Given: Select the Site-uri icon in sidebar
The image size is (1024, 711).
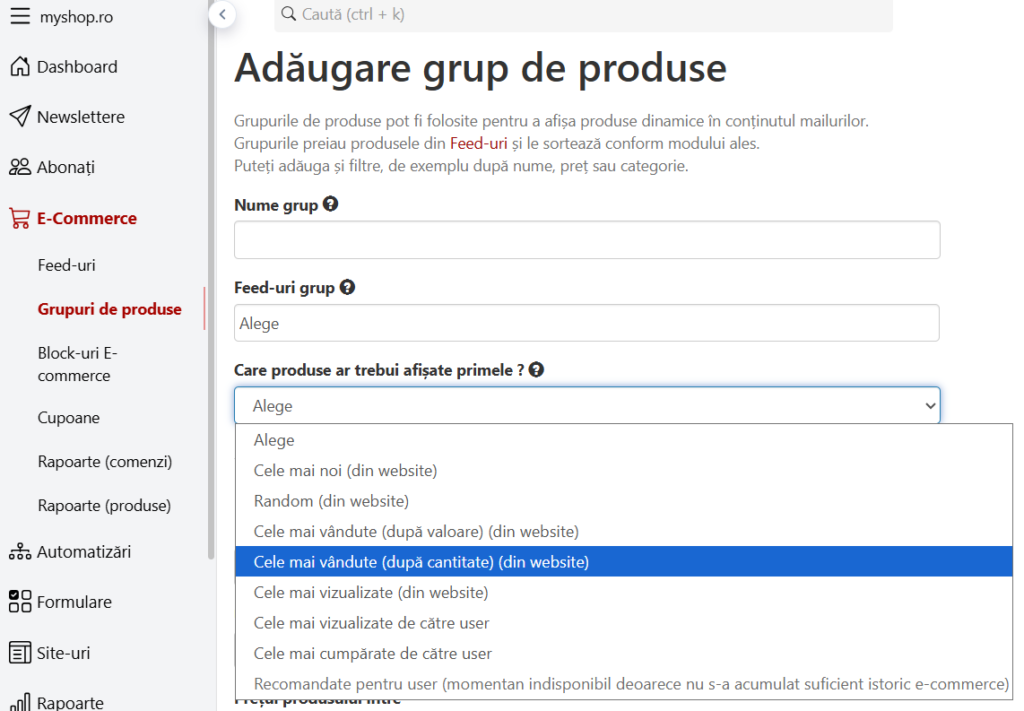Looking at the screenshot, I should pos(18,652).
